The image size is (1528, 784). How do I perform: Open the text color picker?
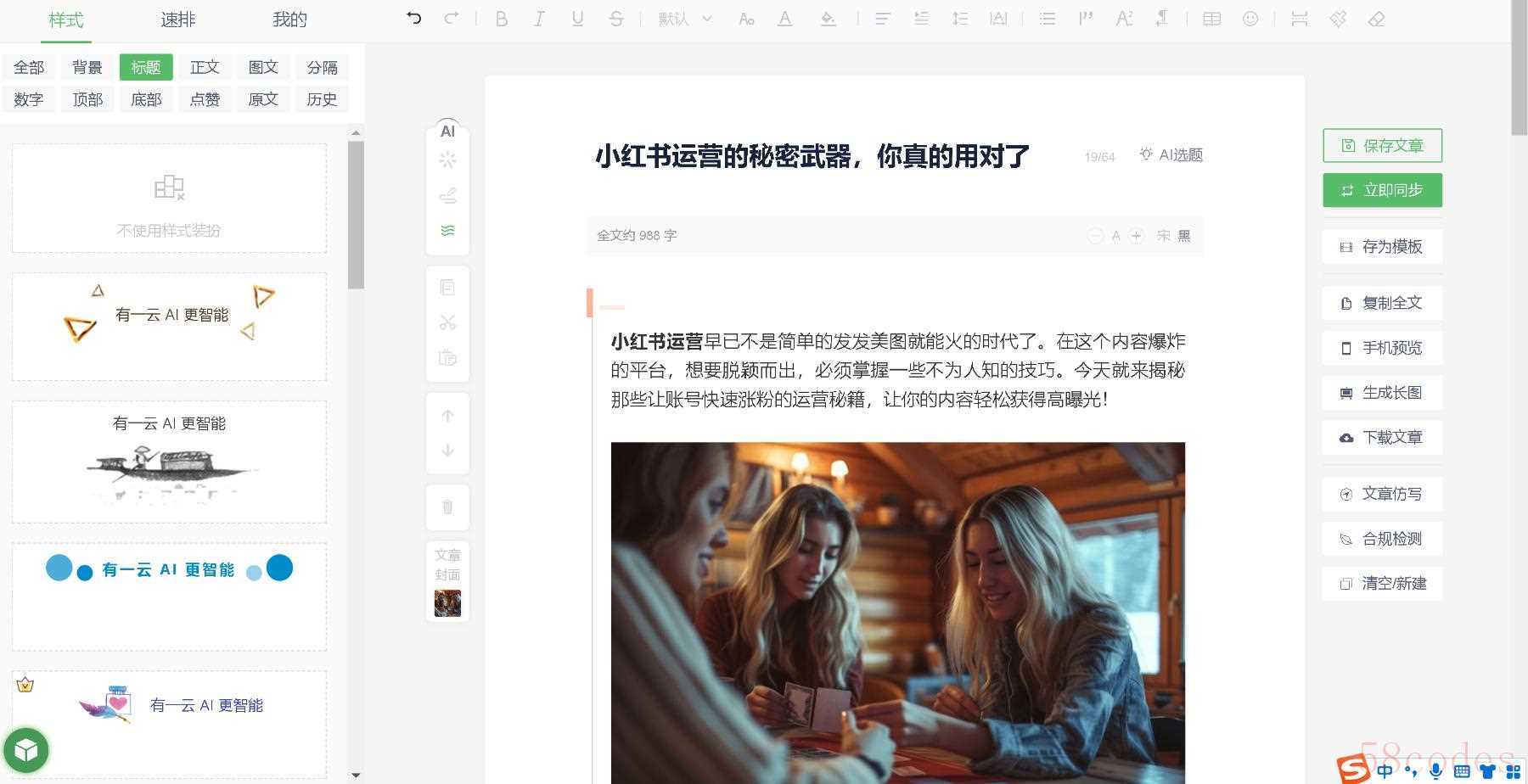(x=785, y=19)
